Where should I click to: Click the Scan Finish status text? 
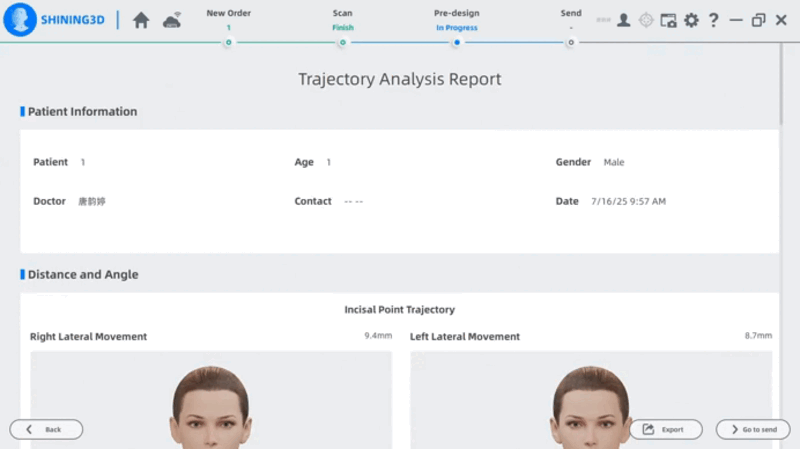click(x=343, y=28)
